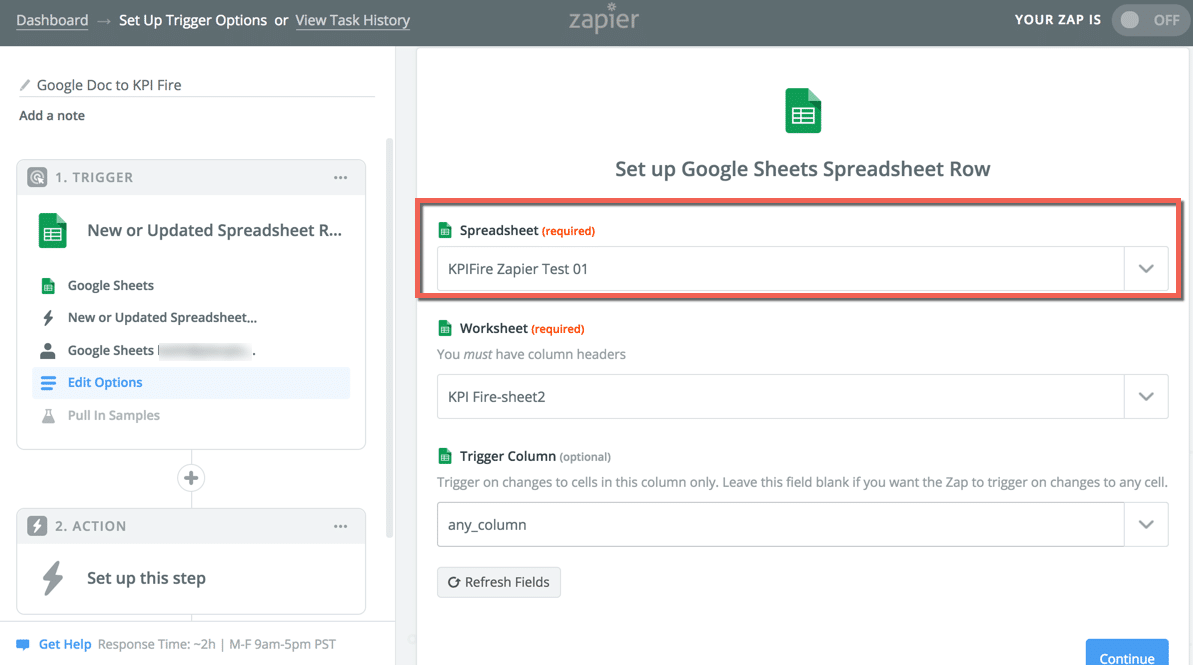The height and width of the screenshot is (665, 1193).
Task: Click the Continue button
Action: tap(1127, 654)
